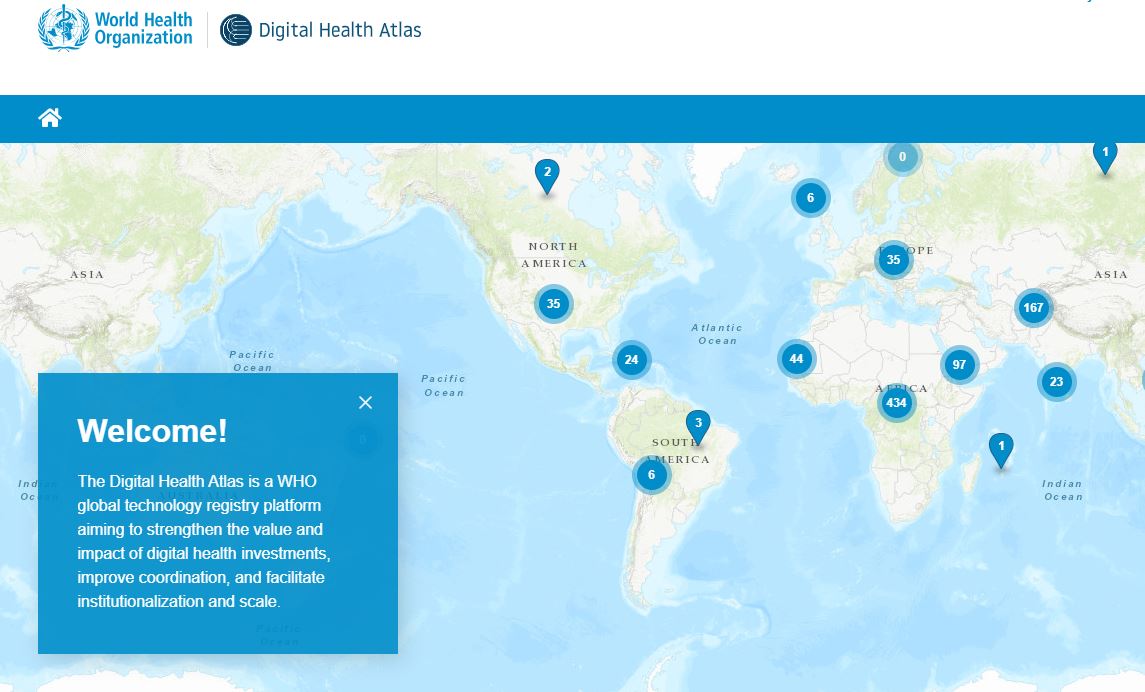Open the cluster marker 0 in Scandinavia
The width and height of the screenshot is (1145, 692).
pos(903,157)
